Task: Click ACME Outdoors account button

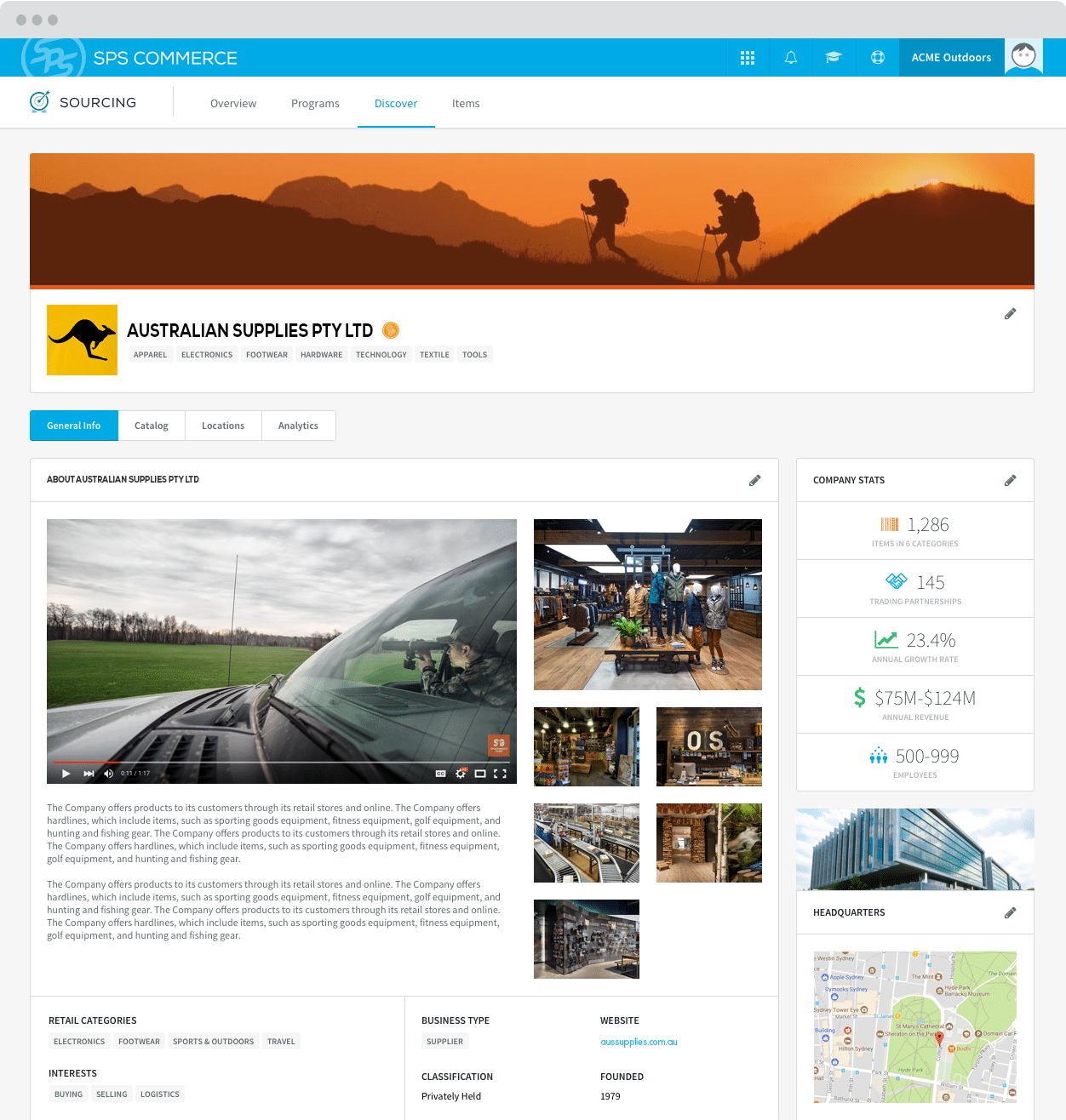Action: click(x=951, y=58)
